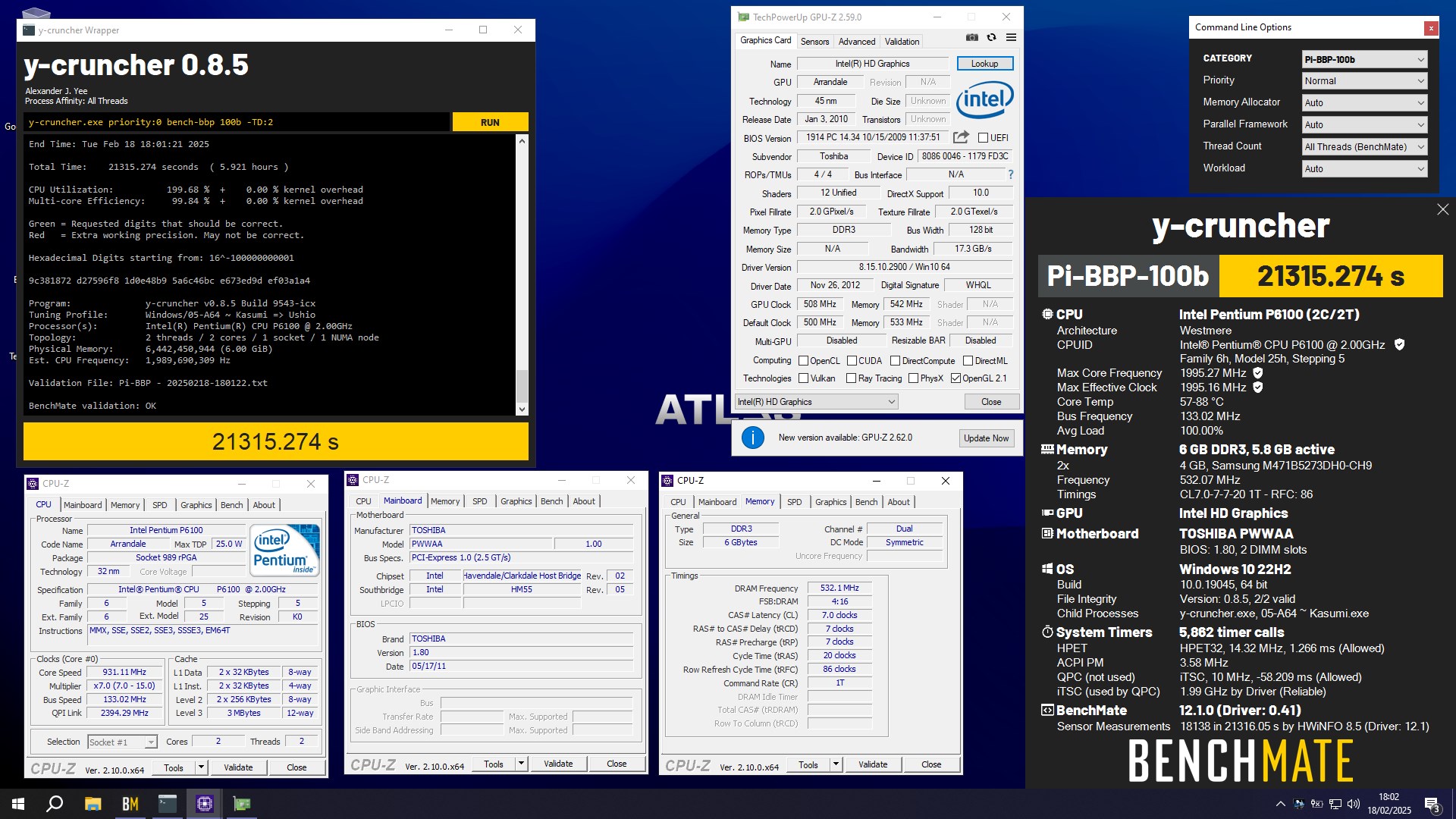Open the Parallel Framework dropdown
The image size is (1456, 819).
(1364, 125)
